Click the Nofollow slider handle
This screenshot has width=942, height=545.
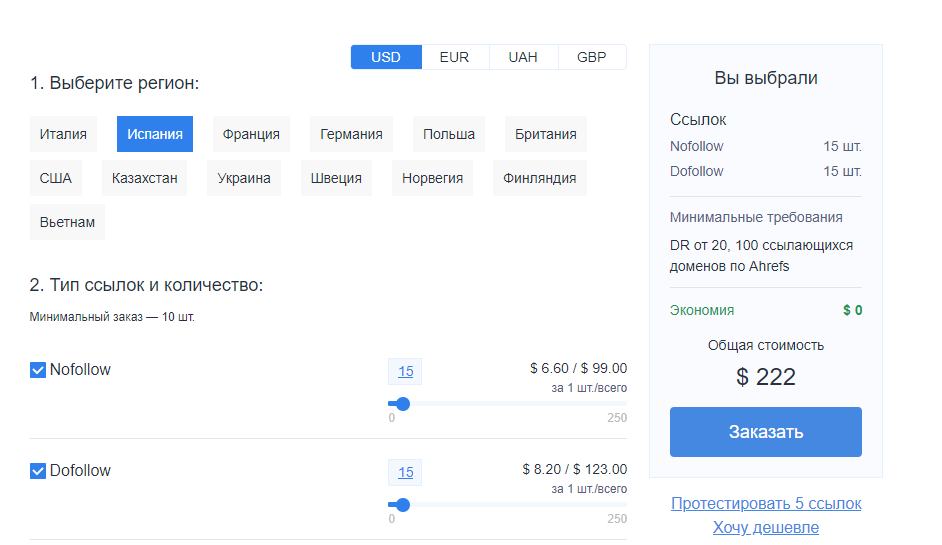(403, 404)
